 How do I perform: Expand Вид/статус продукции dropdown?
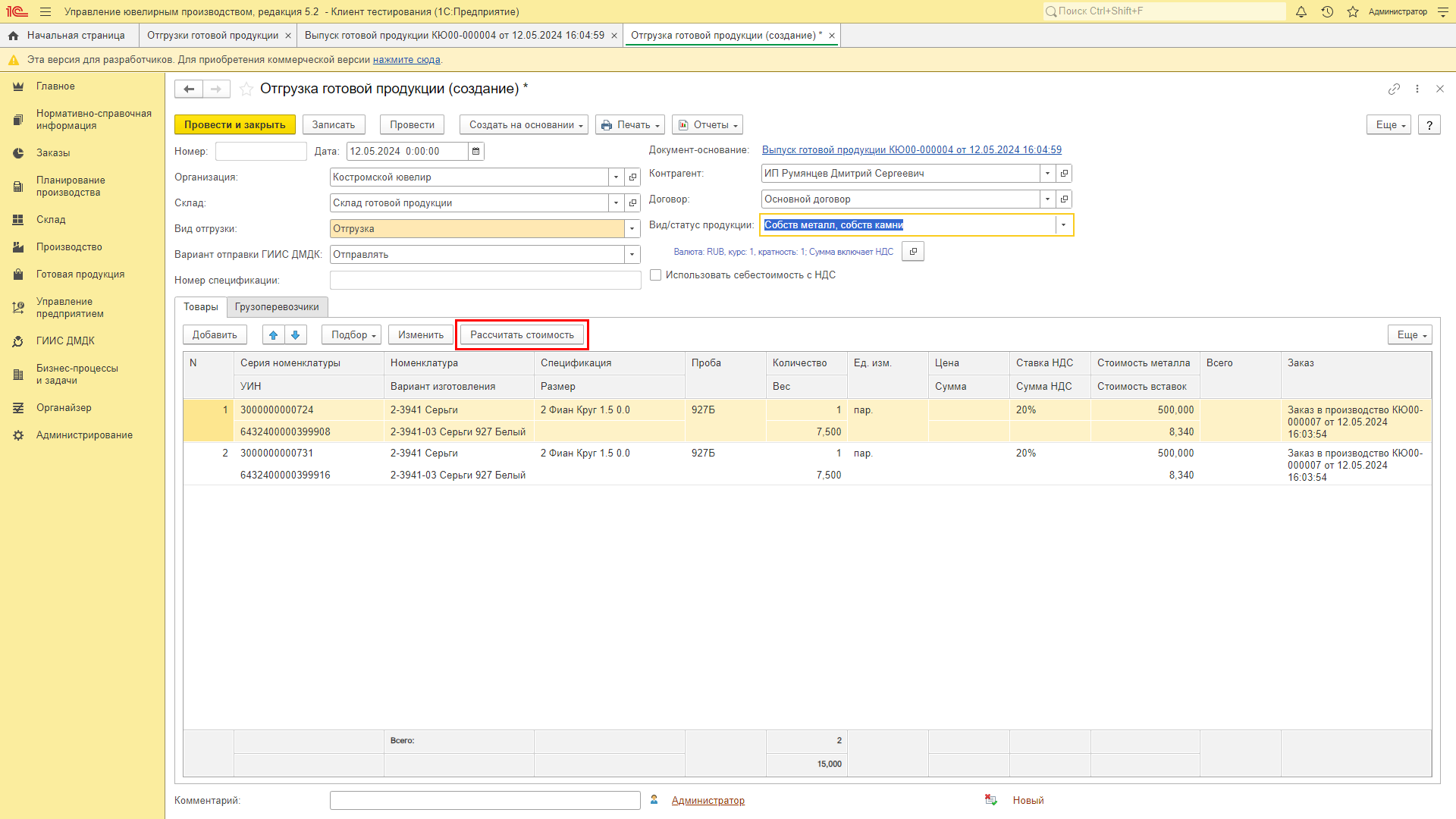[x=1063, y=224]
